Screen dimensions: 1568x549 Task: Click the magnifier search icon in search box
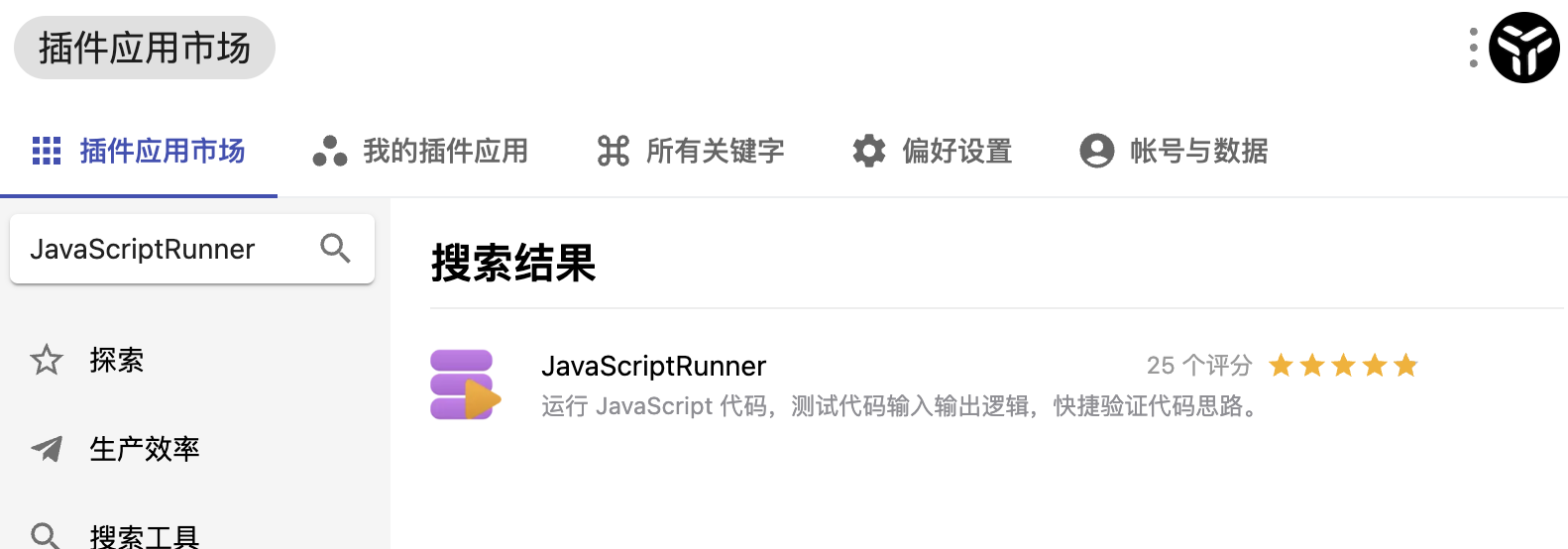click(336, 249)
